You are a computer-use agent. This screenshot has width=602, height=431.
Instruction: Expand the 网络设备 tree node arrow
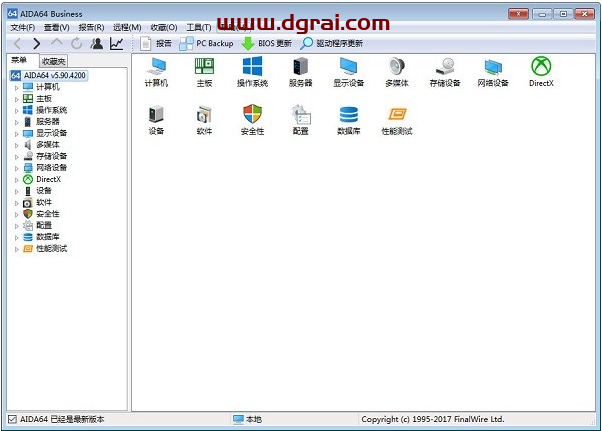(x=17, y=168)
